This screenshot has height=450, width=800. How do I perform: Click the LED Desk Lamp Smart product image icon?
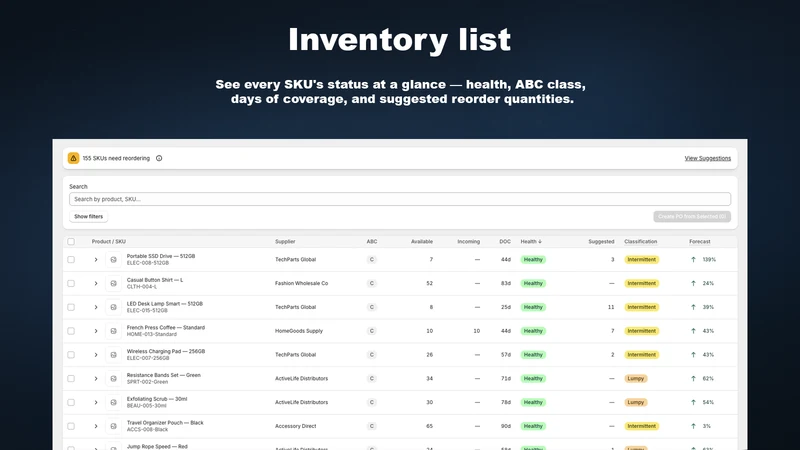click(x=113, y=307)
